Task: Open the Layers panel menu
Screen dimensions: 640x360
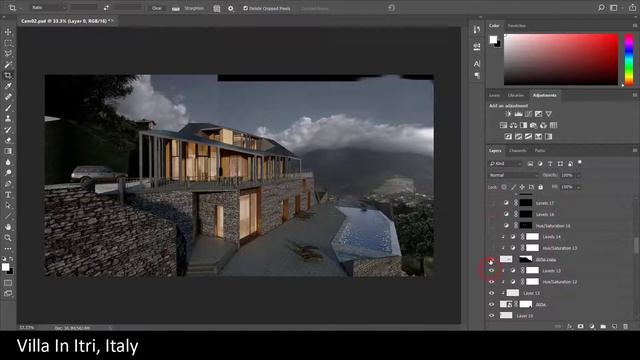Action: click(635, 150)
